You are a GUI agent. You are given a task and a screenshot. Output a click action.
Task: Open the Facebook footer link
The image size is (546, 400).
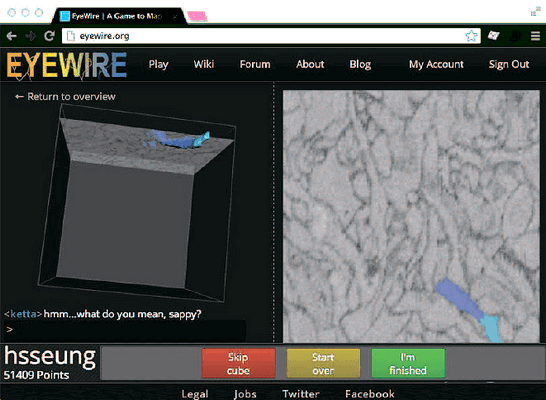(x=370, y=394)
